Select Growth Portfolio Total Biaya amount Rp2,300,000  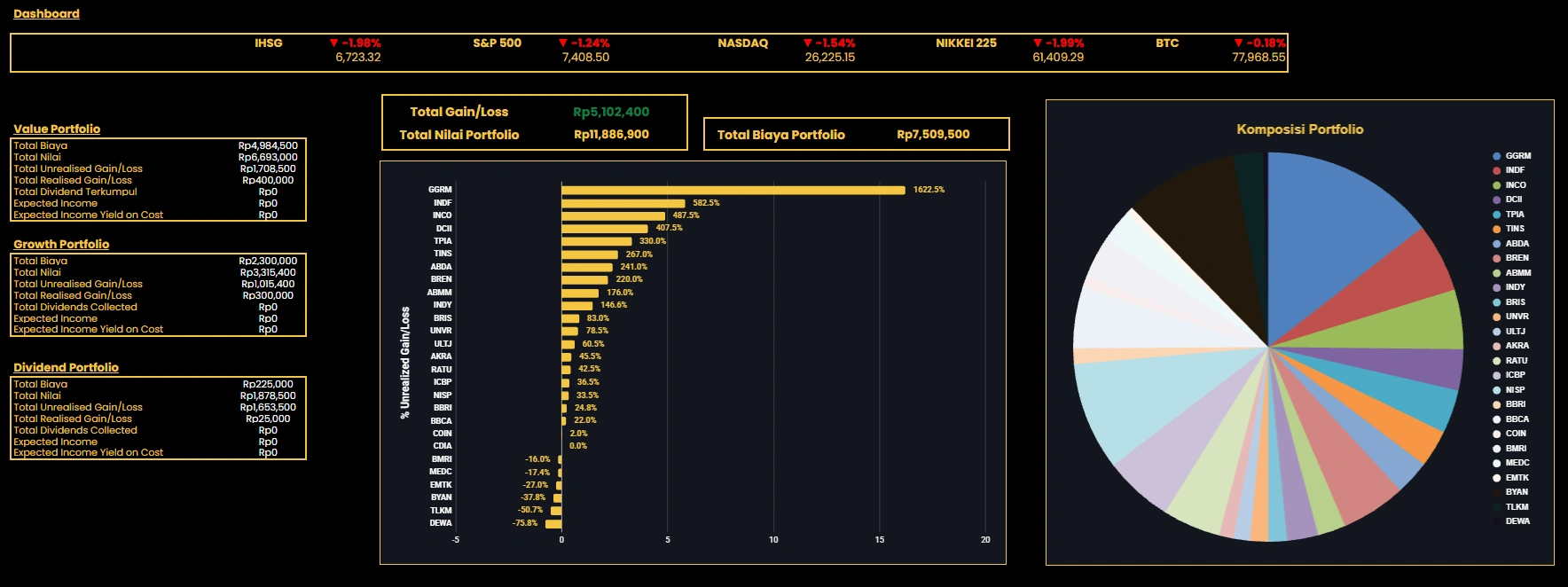268,261
